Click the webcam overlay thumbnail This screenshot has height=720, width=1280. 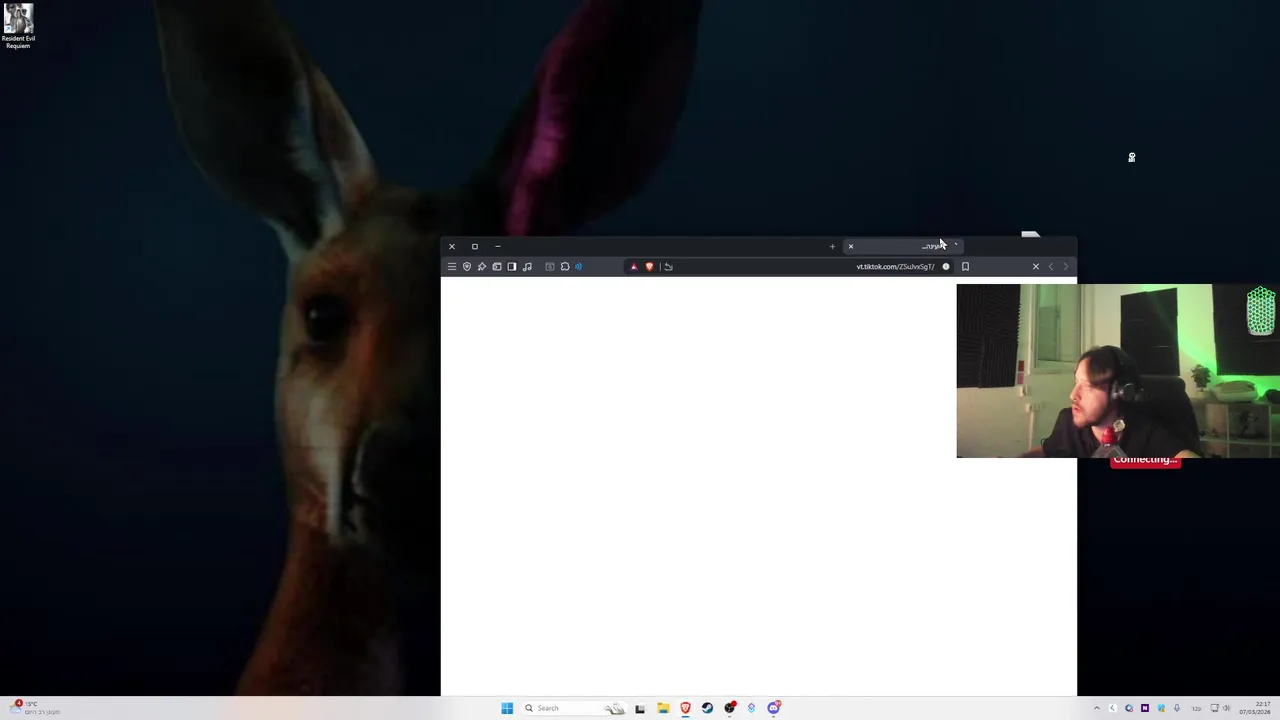click(x=1118, y=371)
